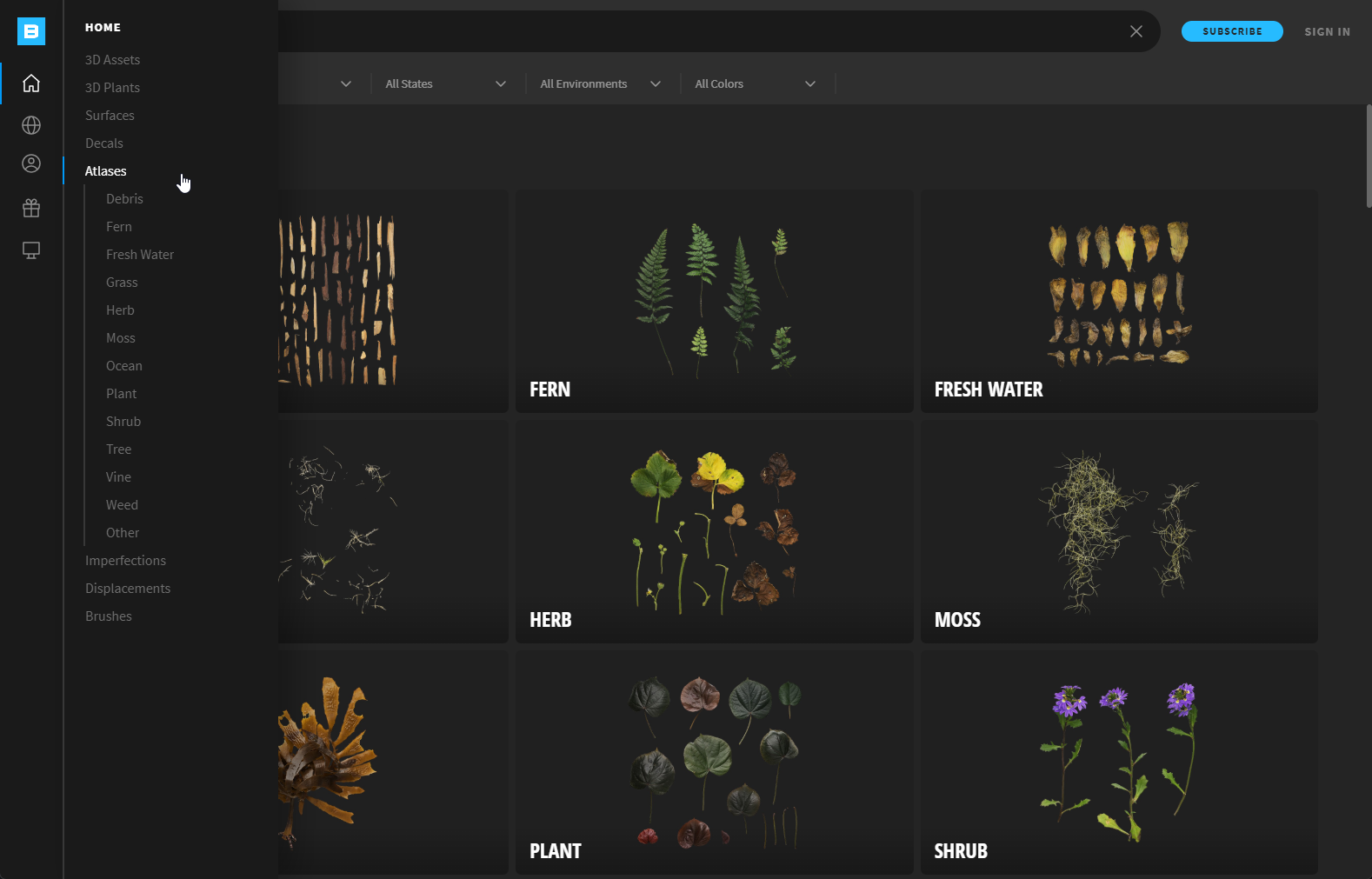Viewport: 1372px width, 879px height.
Task: Click the gift box icon in sidebar
Action: click(31, 208)
